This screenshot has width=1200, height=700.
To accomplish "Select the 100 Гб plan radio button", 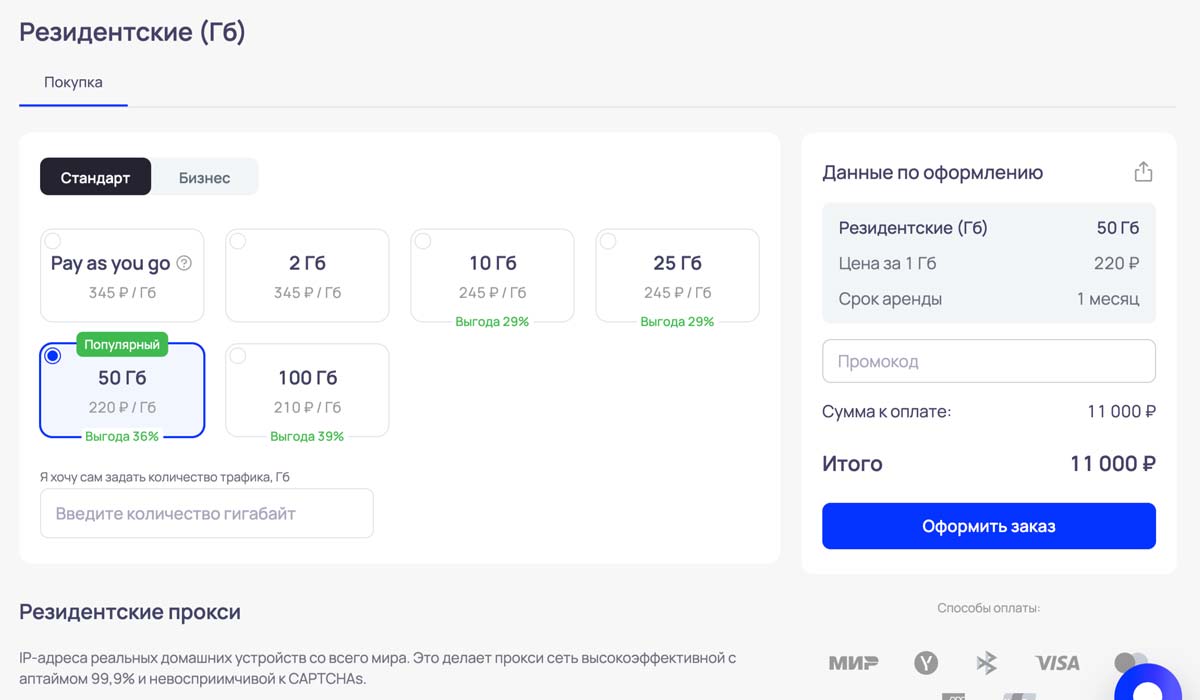I will click(238, 356).
